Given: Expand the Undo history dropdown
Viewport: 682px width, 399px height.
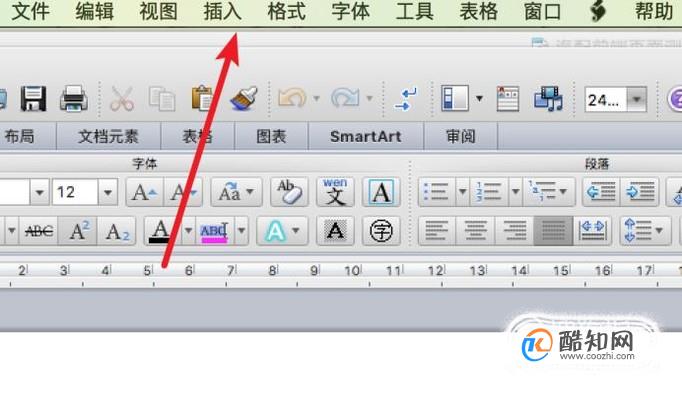Looking at the screenshot, I should (316, 98).
